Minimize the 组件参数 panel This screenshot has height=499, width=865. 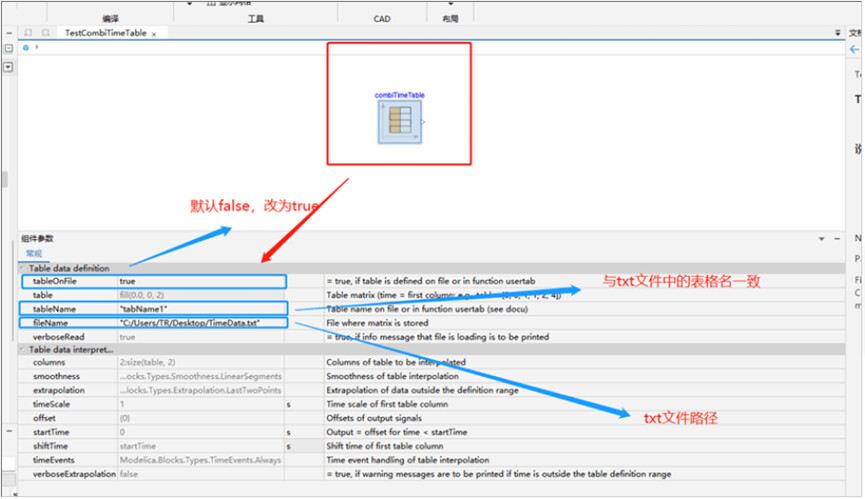[x=837, y=239]
